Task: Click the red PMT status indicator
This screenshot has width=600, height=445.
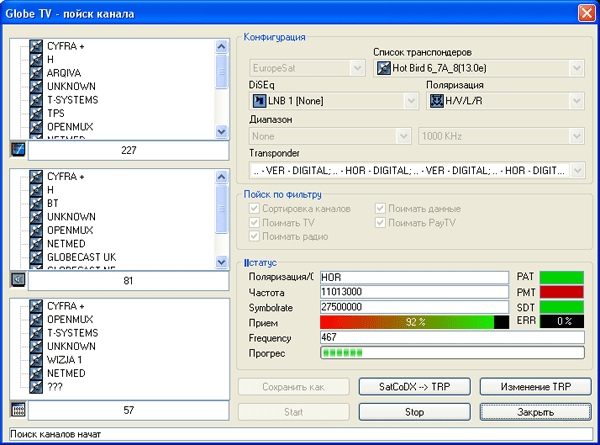Action: (x=562, y=292)
